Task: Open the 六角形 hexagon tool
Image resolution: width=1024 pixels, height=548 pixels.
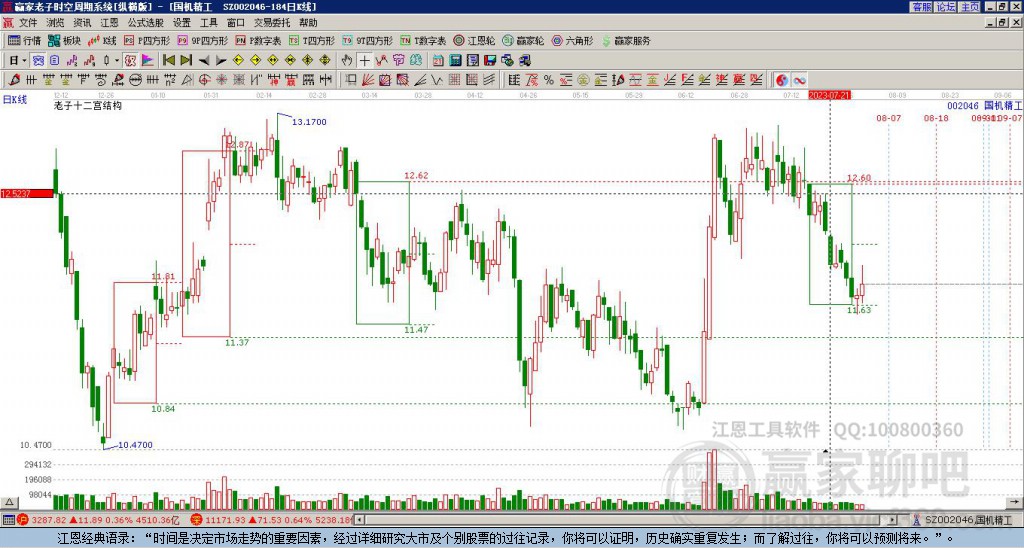Action: click(x=572, y=40)
